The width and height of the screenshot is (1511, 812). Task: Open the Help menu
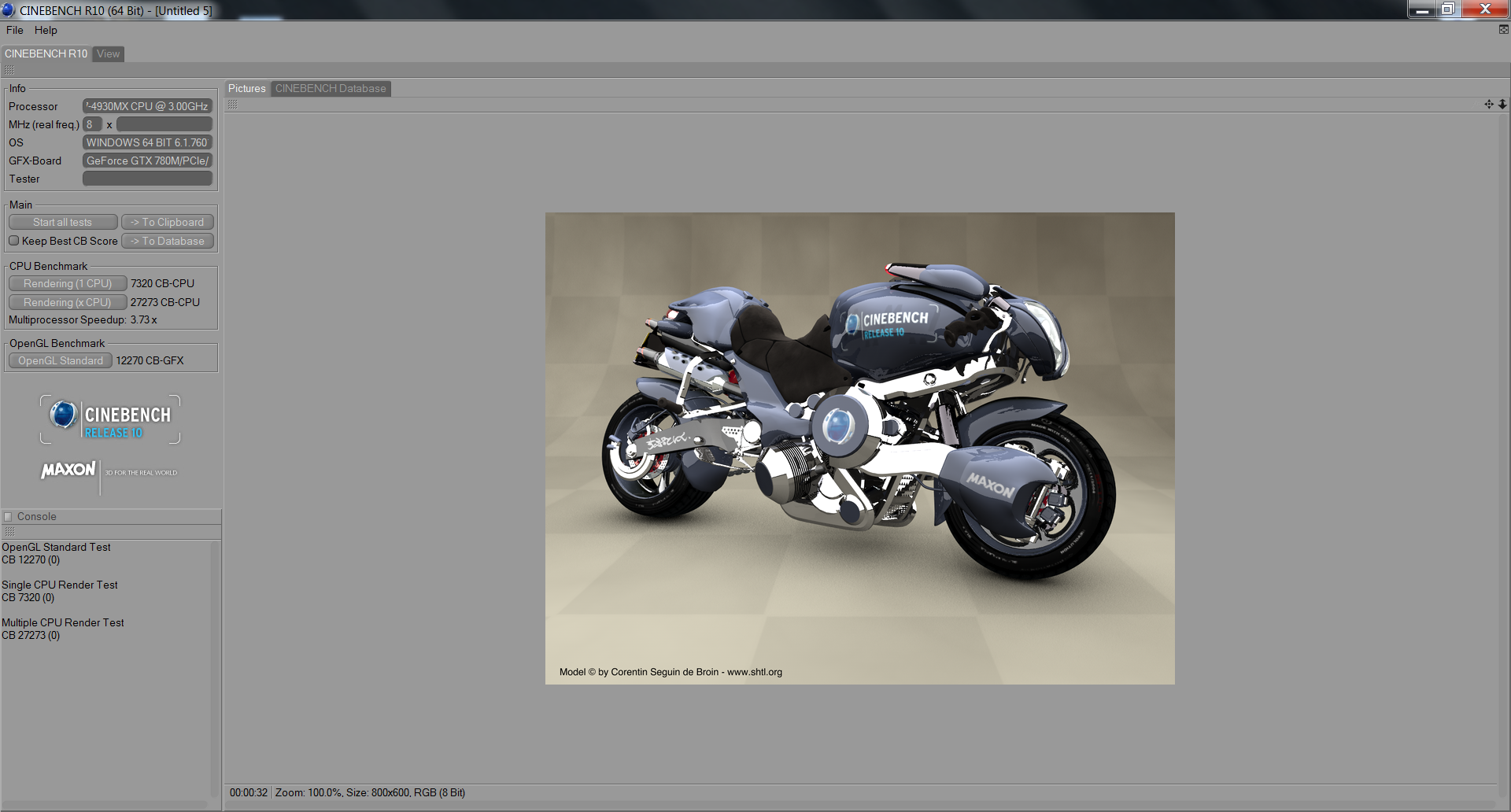click(46, 30)
